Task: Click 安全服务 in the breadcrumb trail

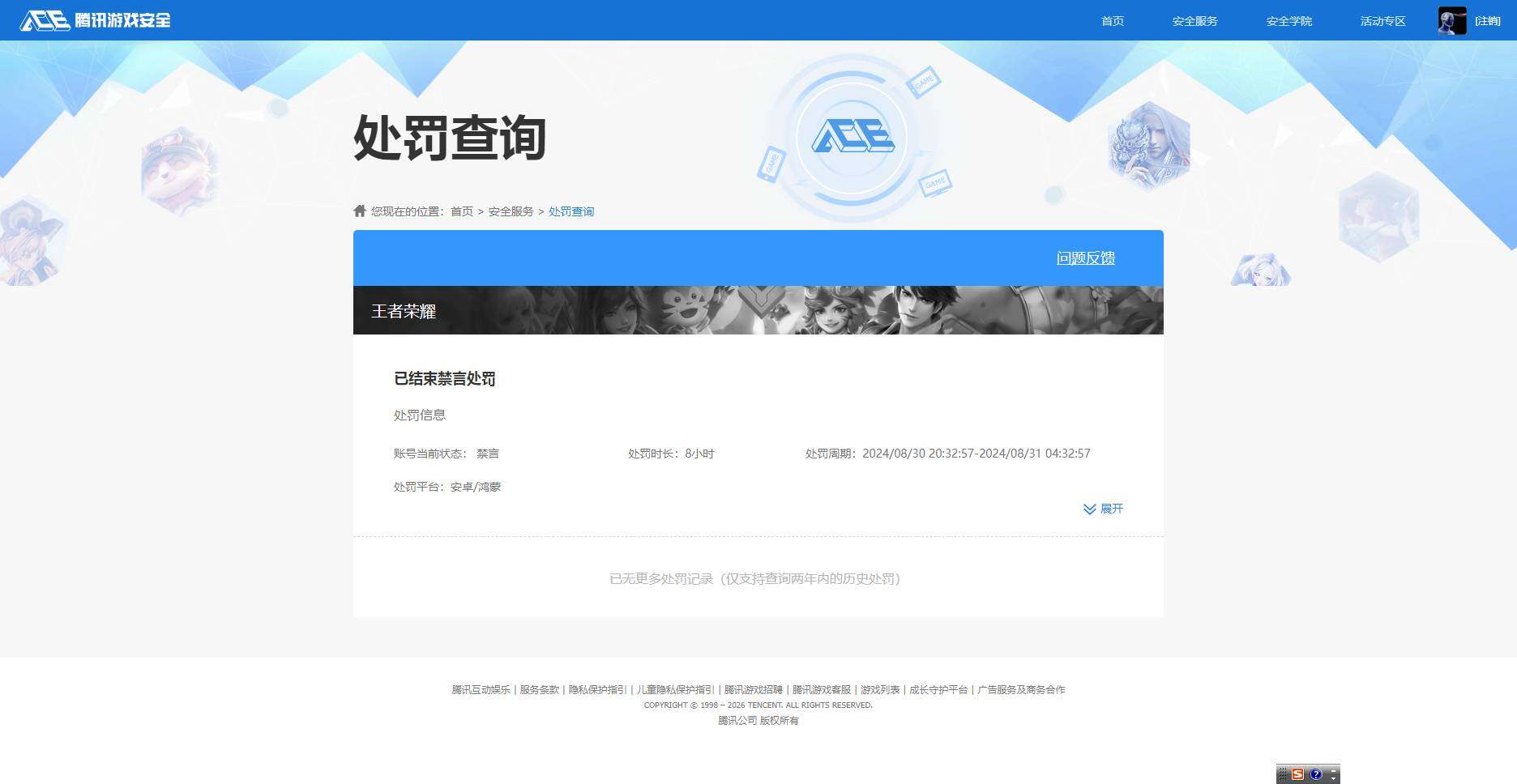Action: click(511, 211)
